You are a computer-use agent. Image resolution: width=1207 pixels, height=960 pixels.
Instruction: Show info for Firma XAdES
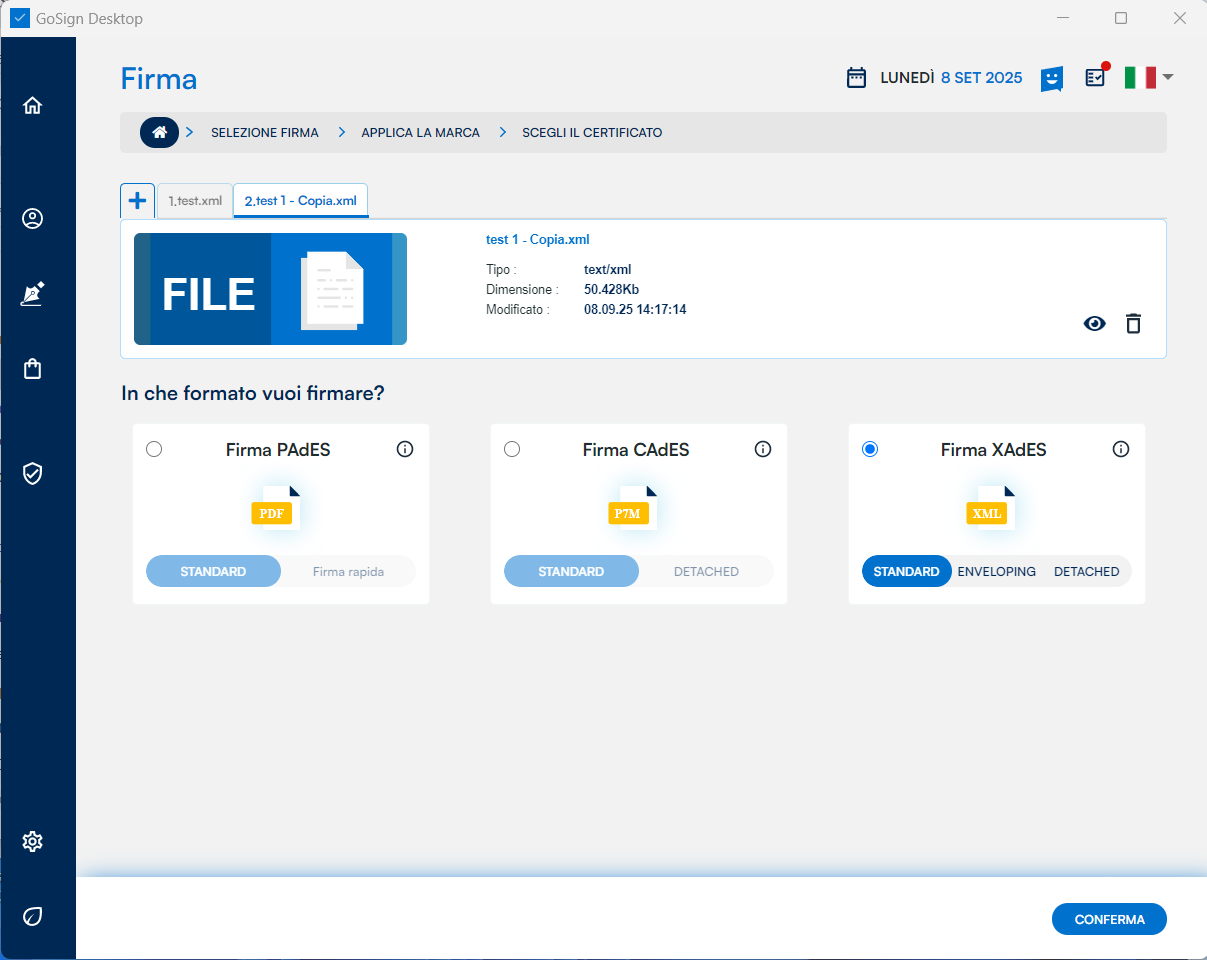click(x=1121, y=450)
